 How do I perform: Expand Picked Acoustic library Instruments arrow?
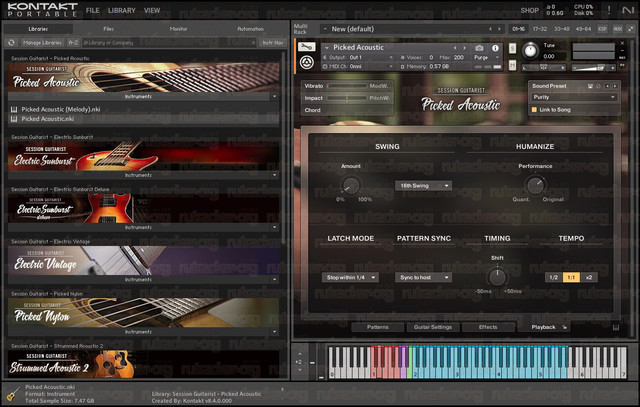pos(274,97)
